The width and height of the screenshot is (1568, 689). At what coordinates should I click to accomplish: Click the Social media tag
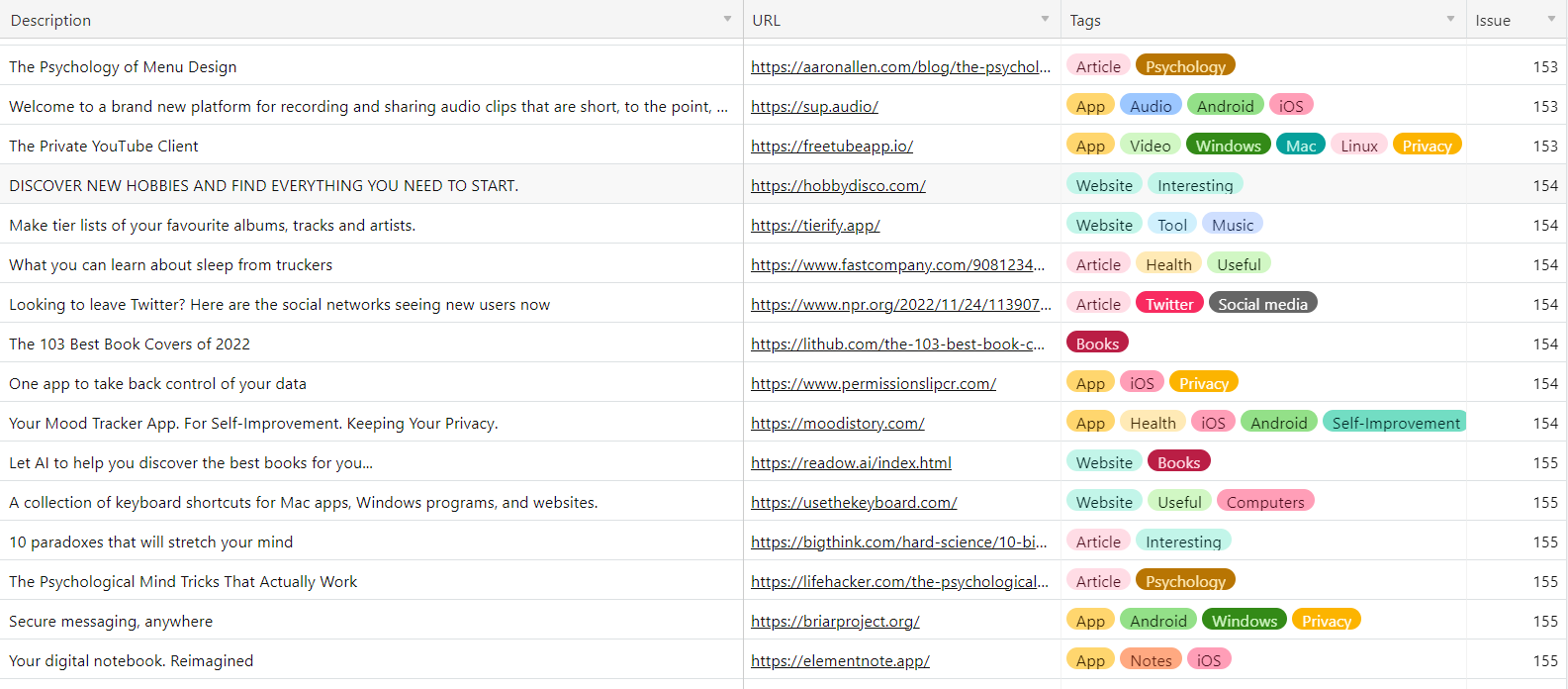point(1262,303)
